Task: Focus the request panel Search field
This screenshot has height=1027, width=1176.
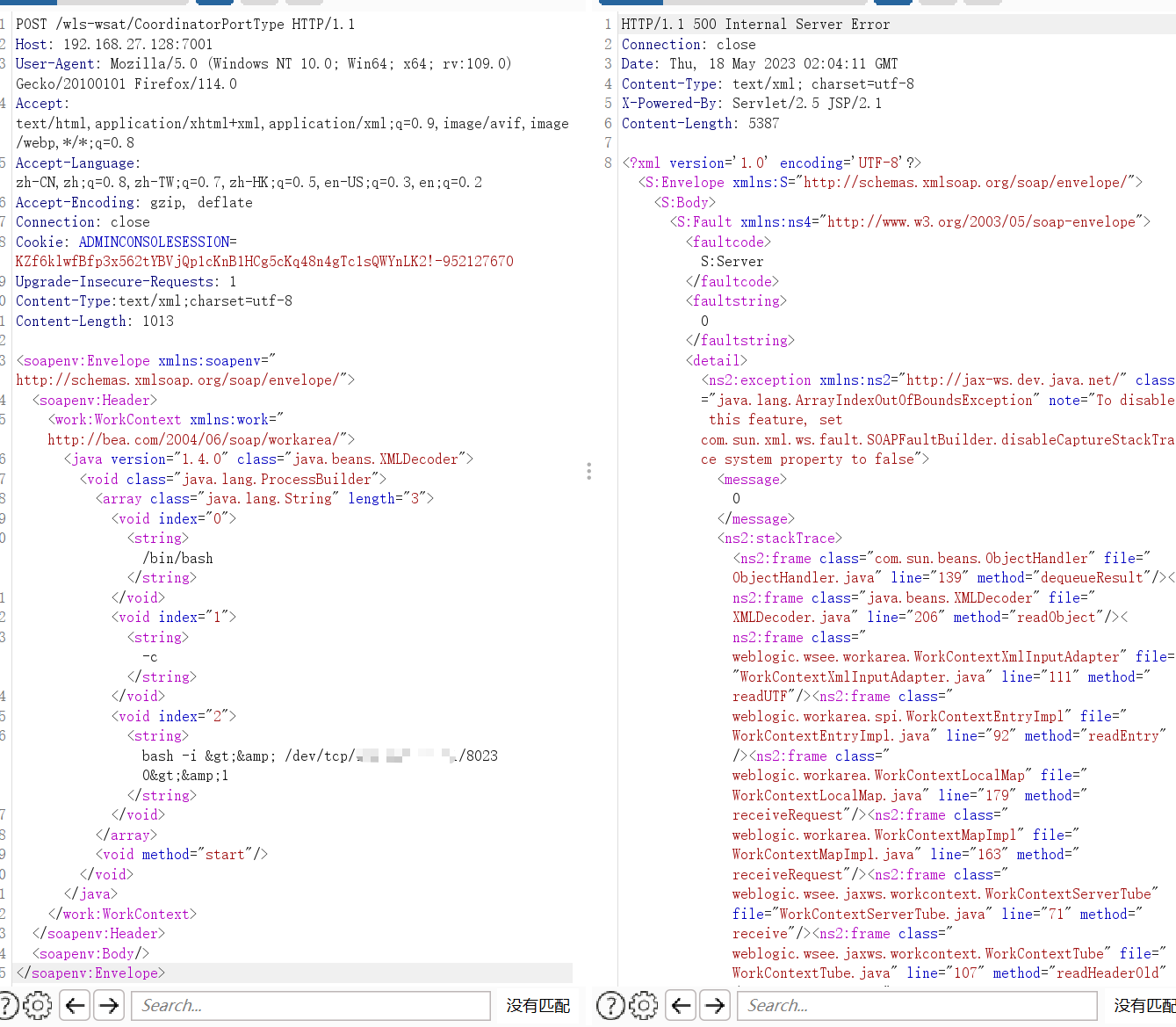Action: point(311,1006)
